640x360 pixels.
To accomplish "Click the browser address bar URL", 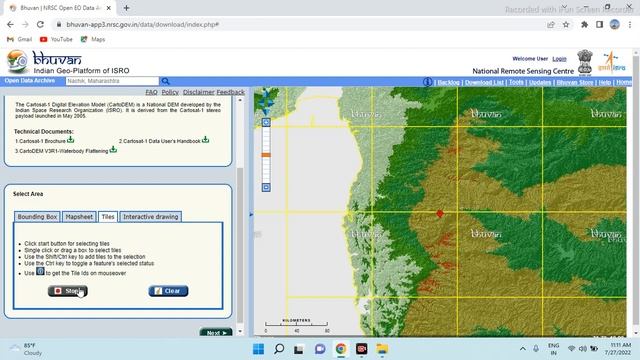I will [142, 24].
